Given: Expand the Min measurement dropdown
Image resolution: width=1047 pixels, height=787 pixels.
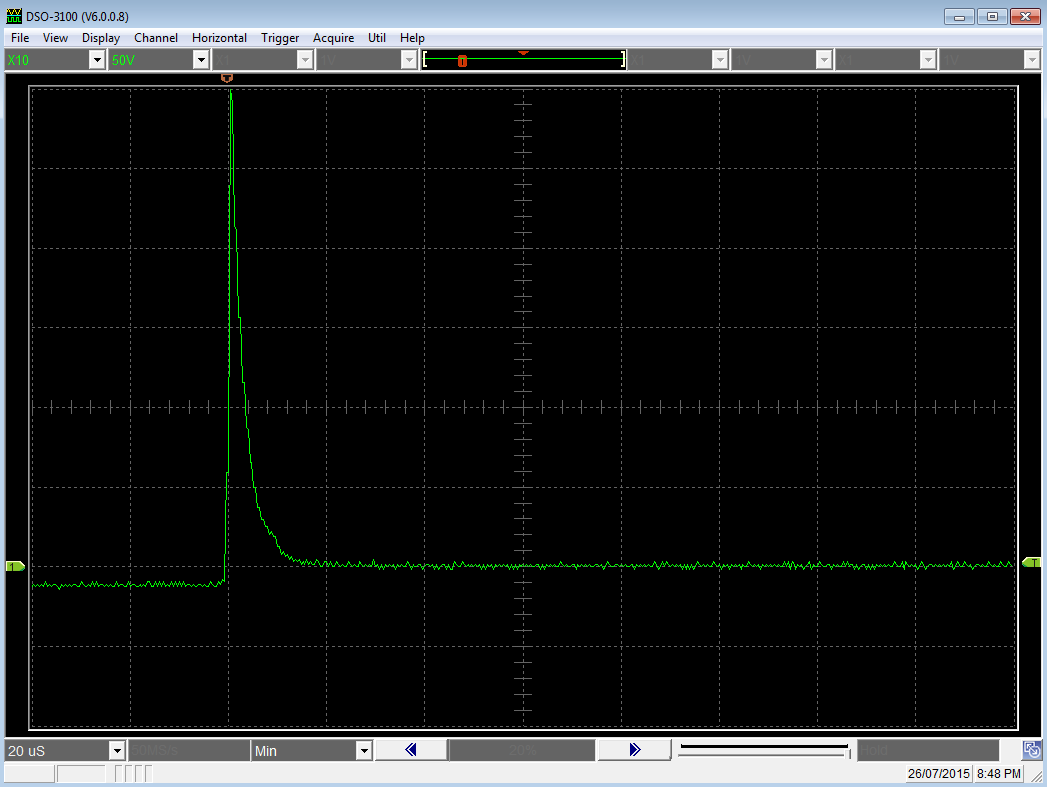Looking at the screenshot, I should tap(364, 751).
